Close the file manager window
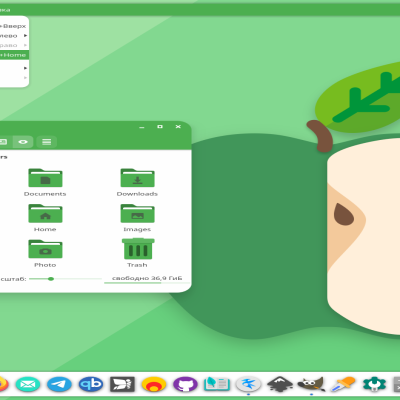This screenshot has height=400, width=400. (178, 127)
